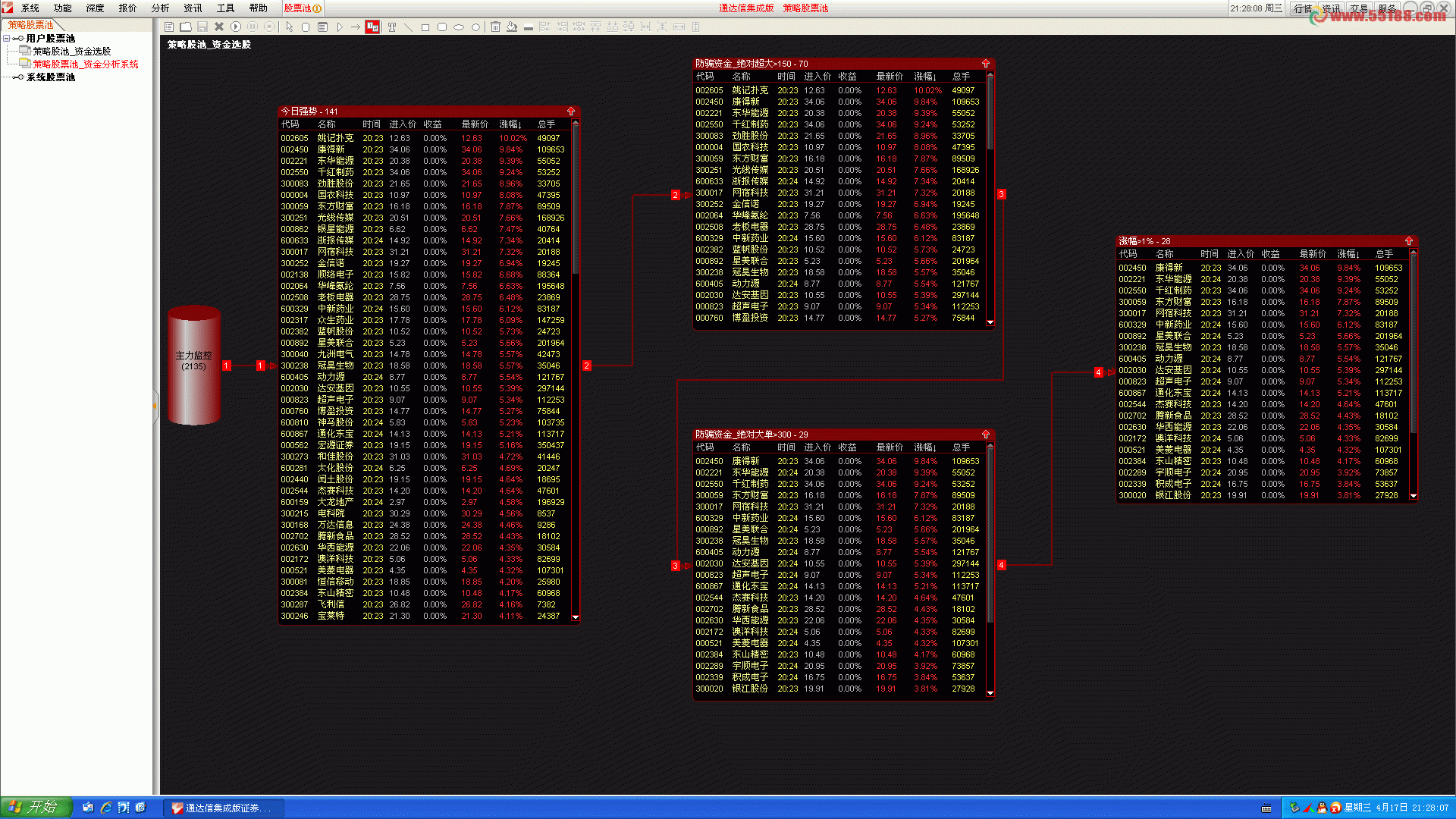The width and height of the screenshot is (1456, 819).
Task: Sort 涨幅>1% panel by 最新价 column
Action: (x=1313, y=254)
